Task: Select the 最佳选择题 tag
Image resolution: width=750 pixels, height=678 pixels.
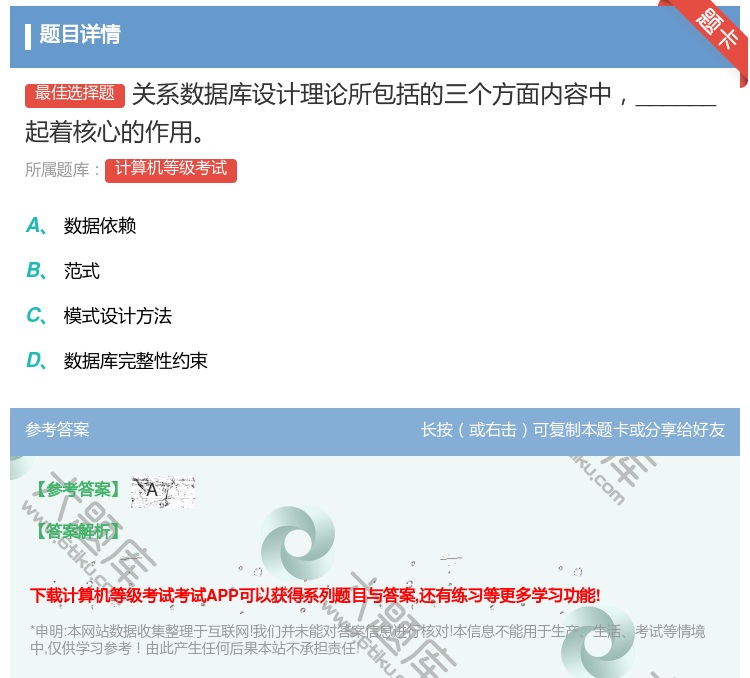Action: point(75,94)
